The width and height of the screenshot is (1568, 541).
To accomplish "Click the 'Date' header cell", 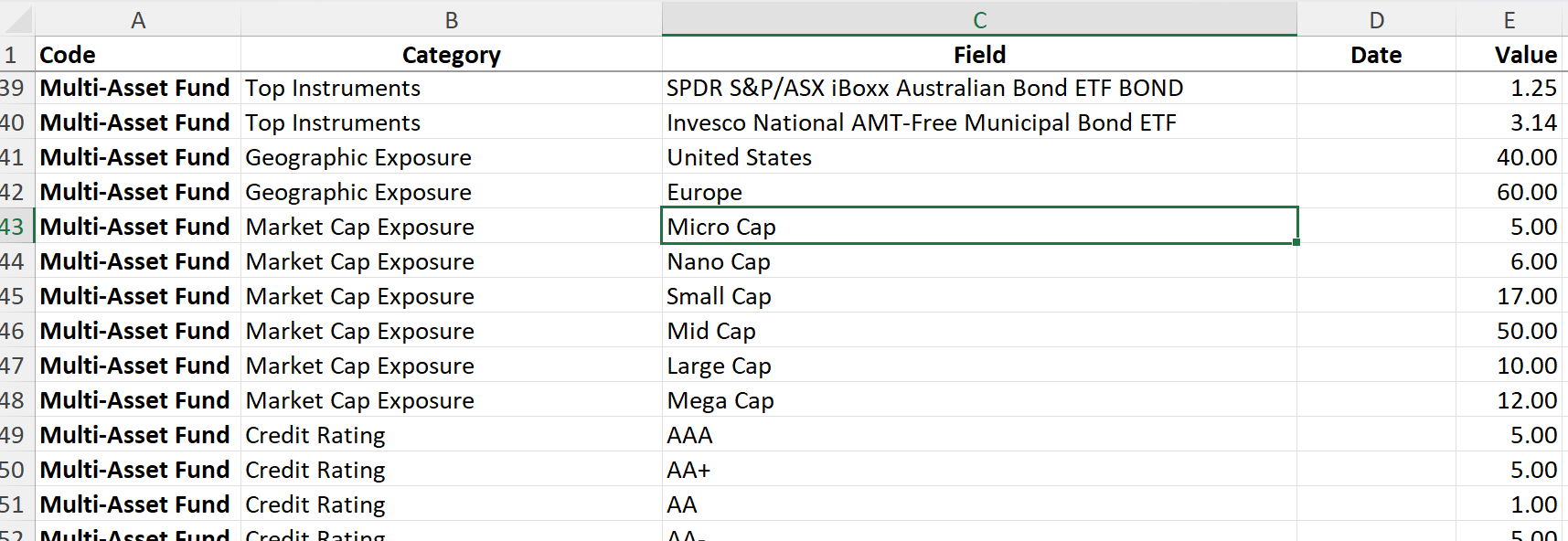I will click(1376, 55).
